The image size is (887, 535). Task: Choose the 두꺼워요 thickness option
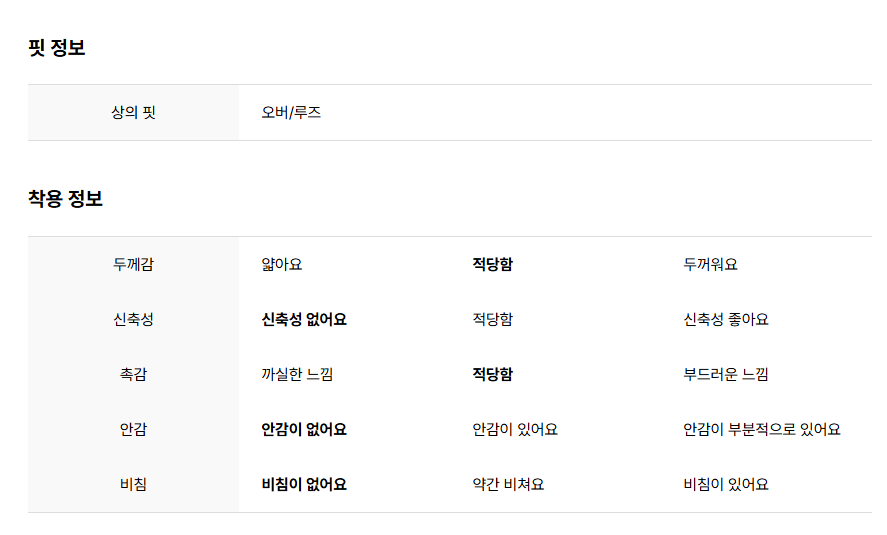tap(711, 264)
